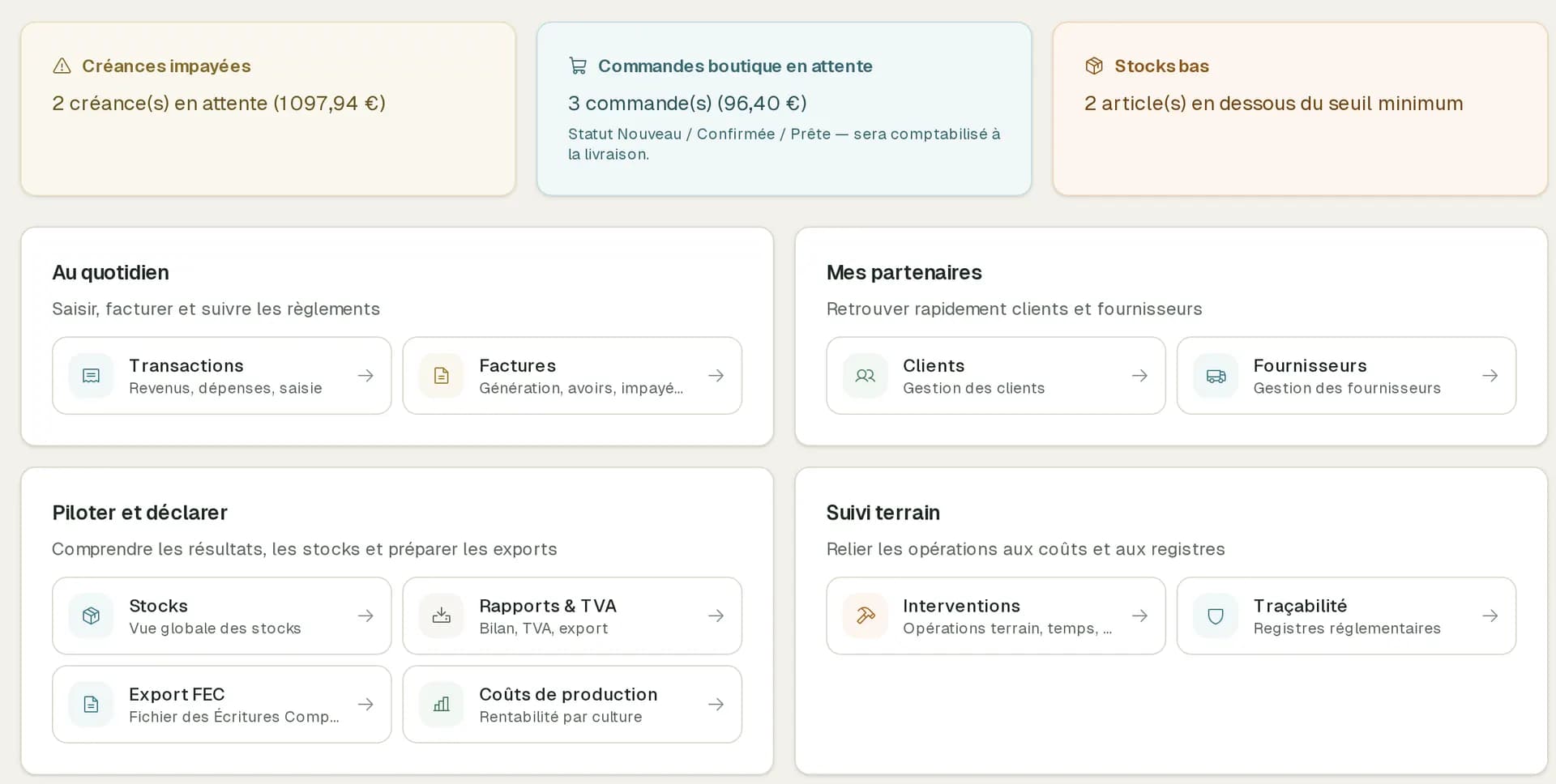Click 'Gestion des fournisseurs' description
The image size is (1556, 784).
[1347, 389]
